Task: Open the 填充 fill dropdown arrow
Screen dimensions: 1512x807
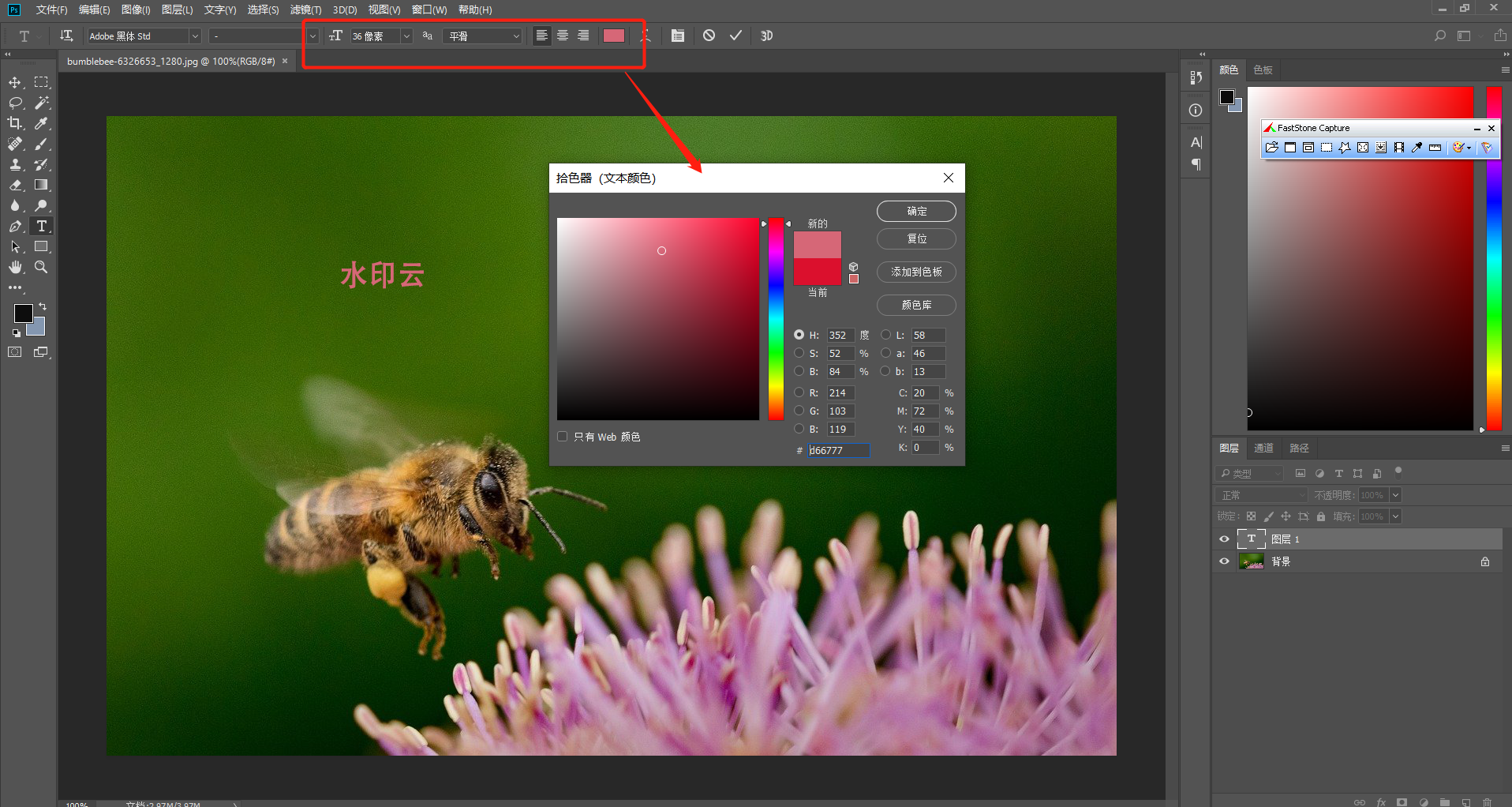Action: pyautogui.click(x=1395, y=516)
